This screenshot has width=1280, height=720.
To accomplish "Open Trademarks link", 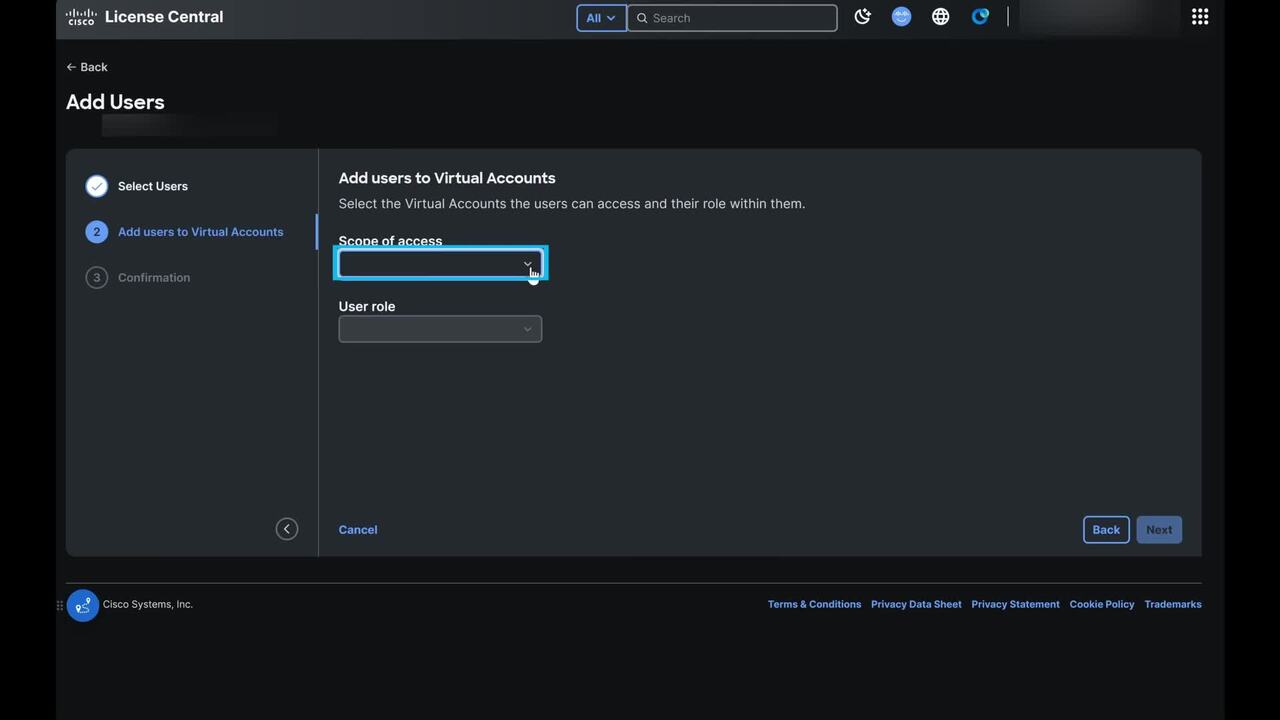I will pos(1173,604).
